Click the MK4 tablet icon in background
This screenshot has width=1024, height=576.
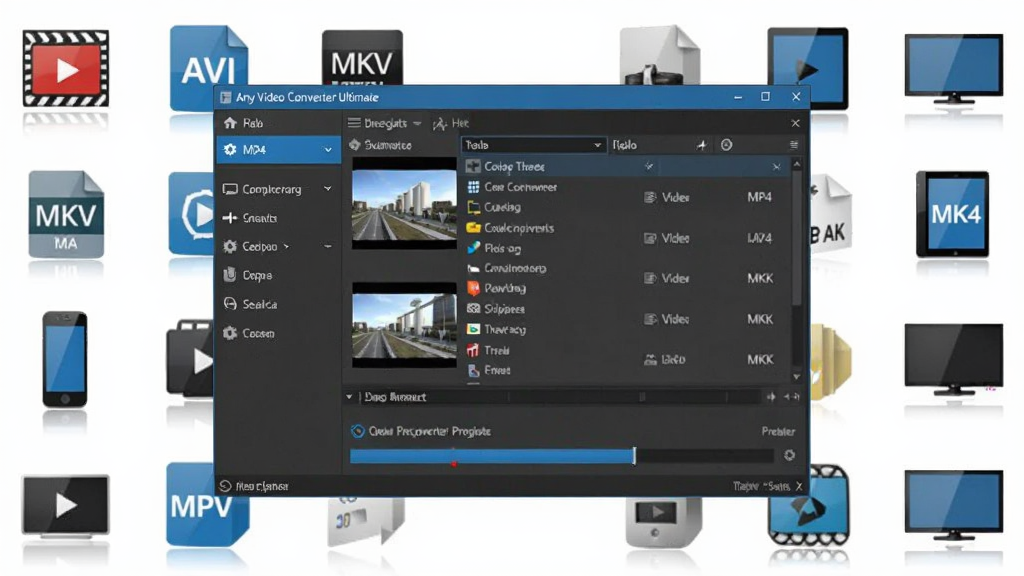[x=953, y=214]
